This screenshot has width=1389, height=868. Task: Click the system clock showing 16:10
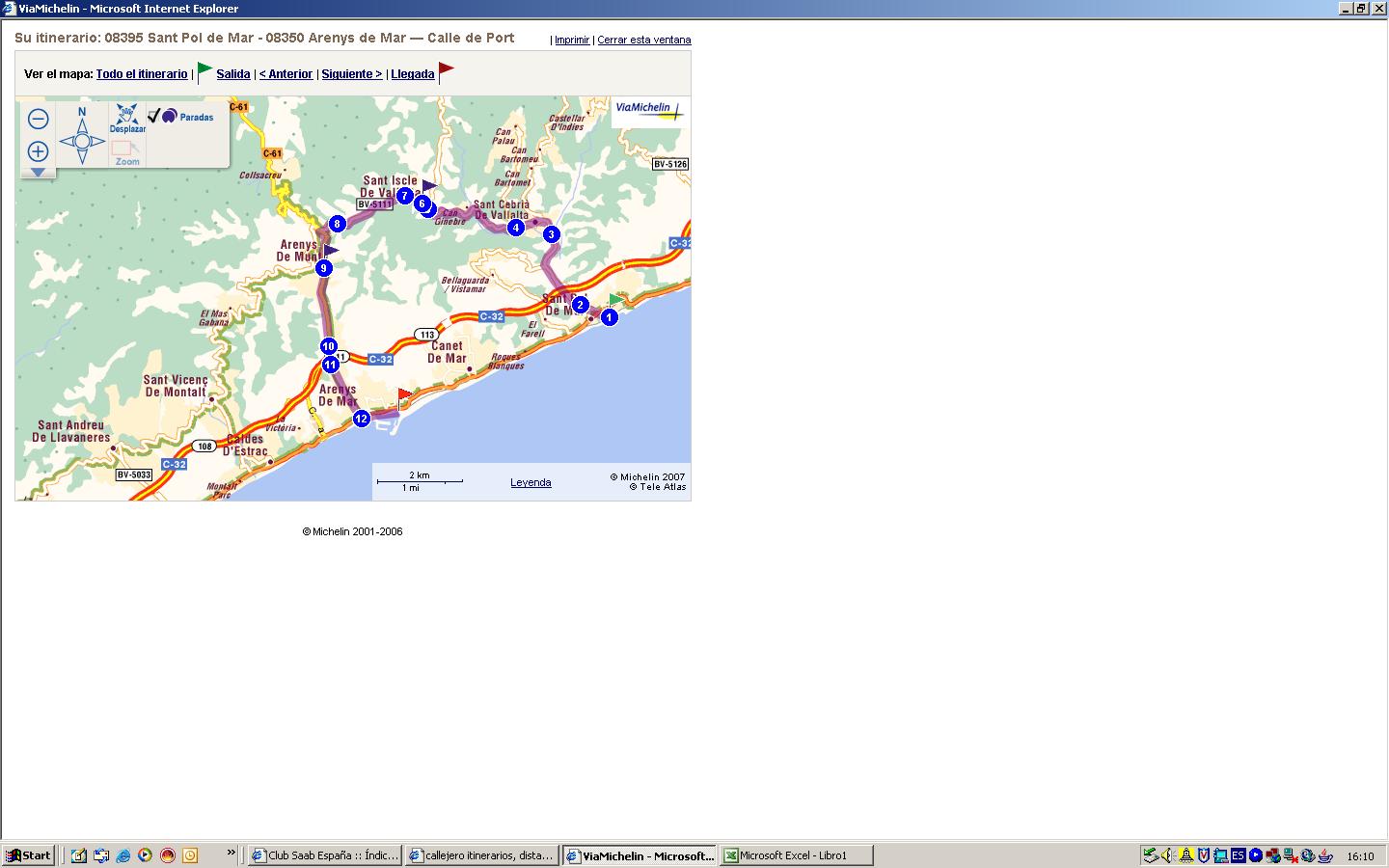point(1360,856)
